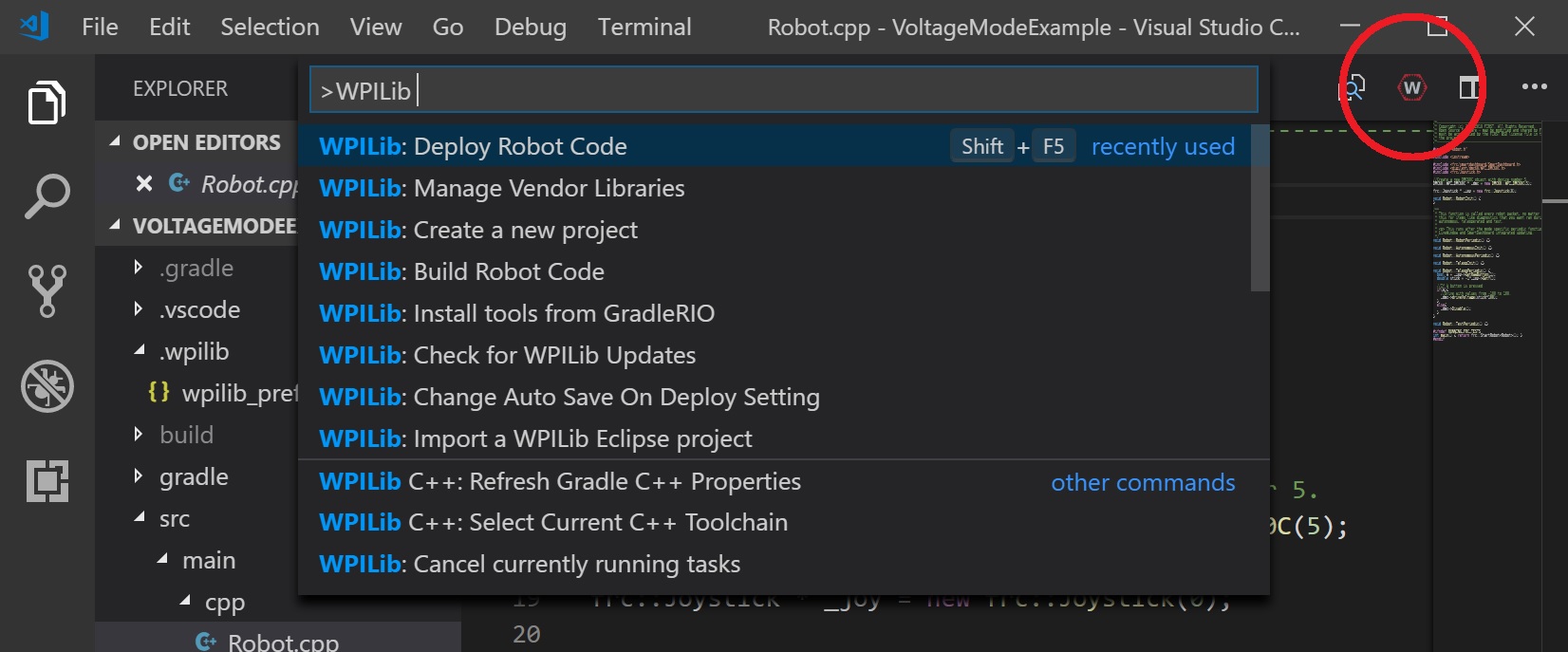1568x652 pixels.
Task: Collapse the cpp folder
Action: [185, 602]
